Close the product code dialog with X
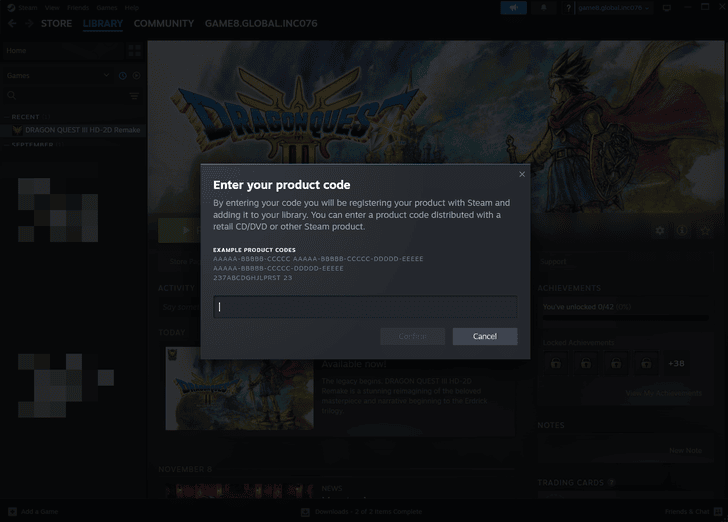The height and width of the screenshot is (522, 728). click(522, 174)
